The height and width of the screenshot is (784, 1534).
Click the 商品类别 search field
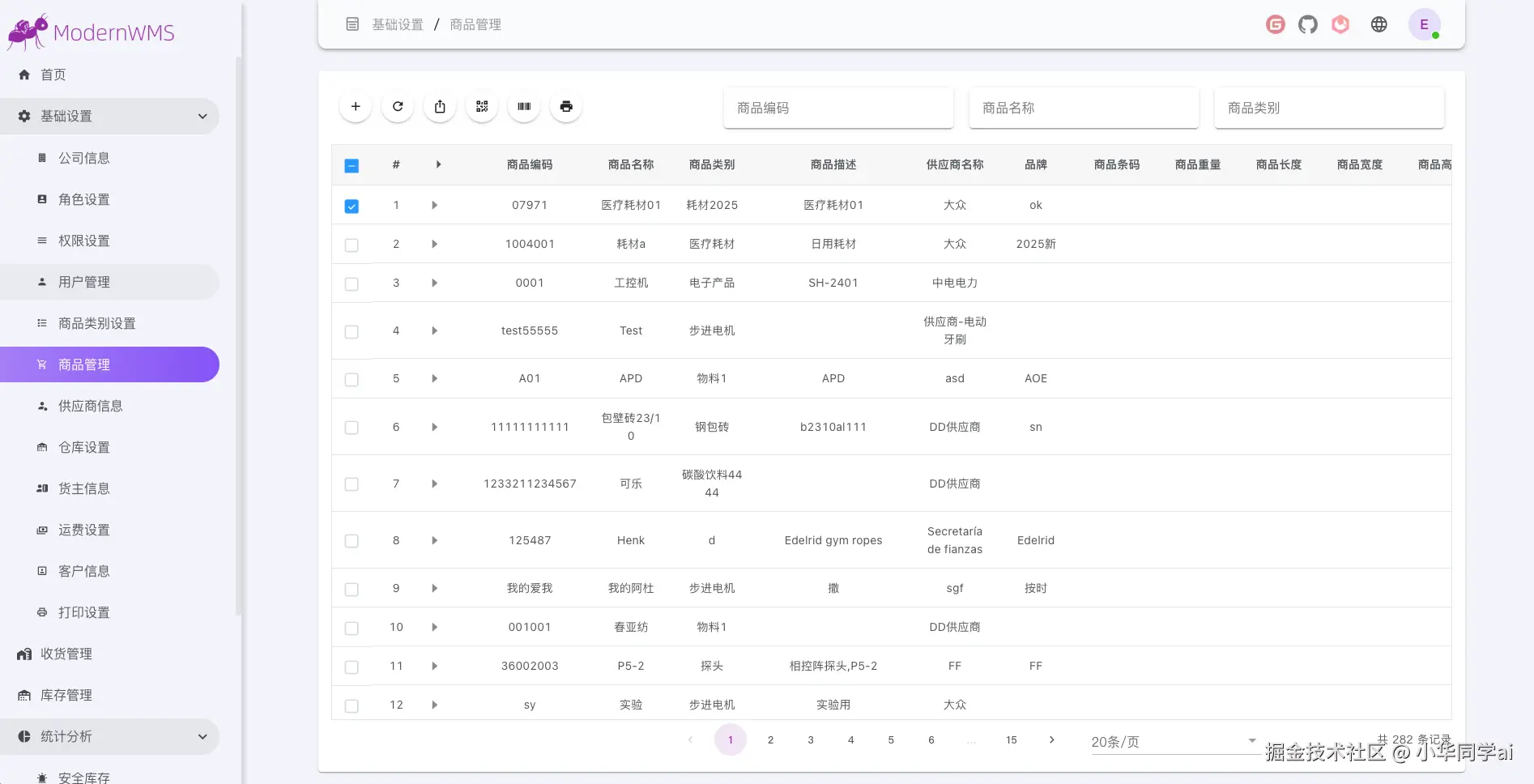(1329, 108)
